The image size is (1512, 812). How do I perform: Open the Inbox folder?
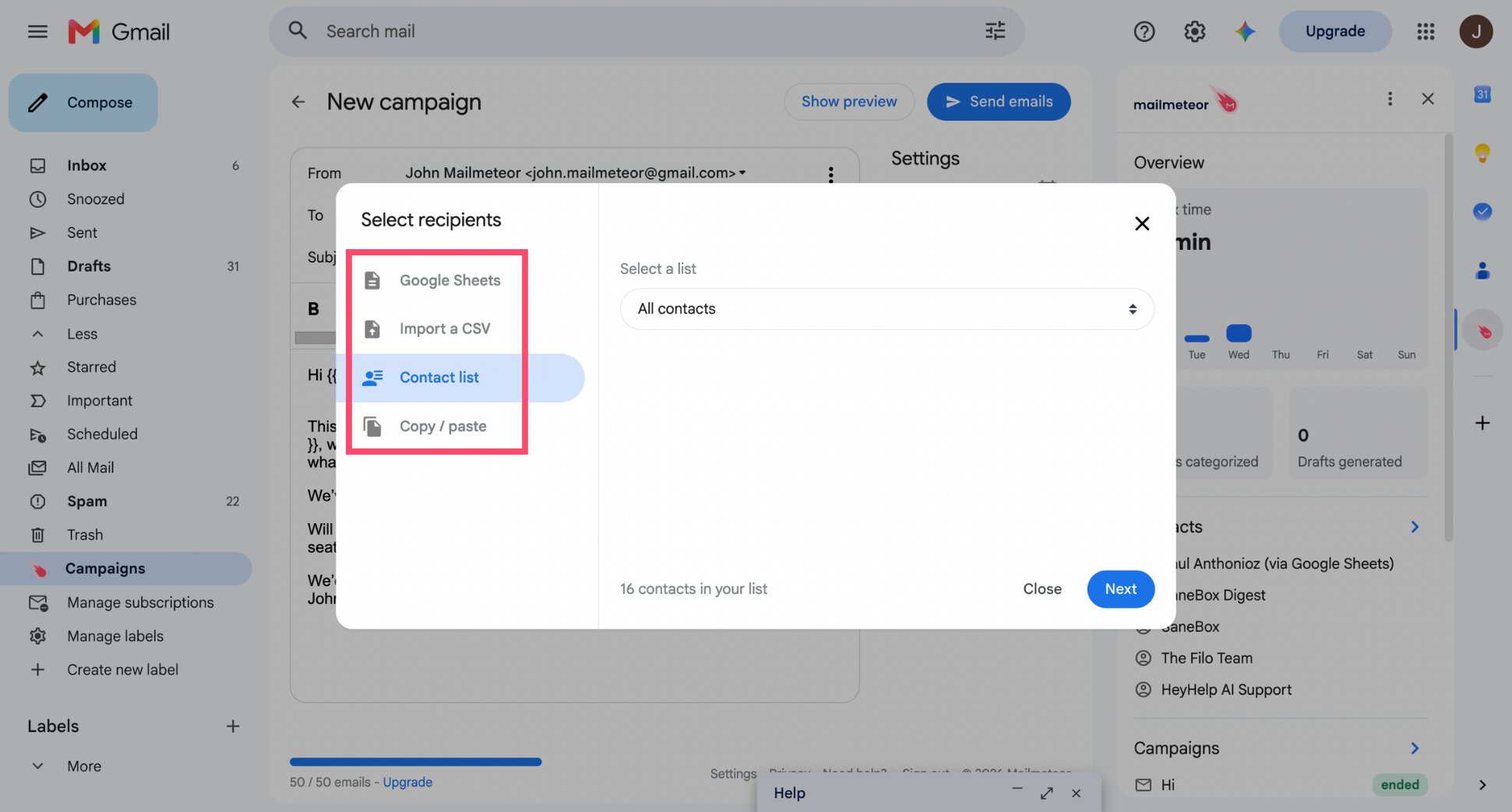(125, 166)
